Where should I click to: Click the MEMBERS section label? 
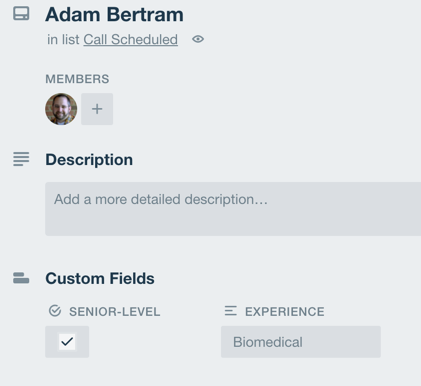tap(77, 79)
